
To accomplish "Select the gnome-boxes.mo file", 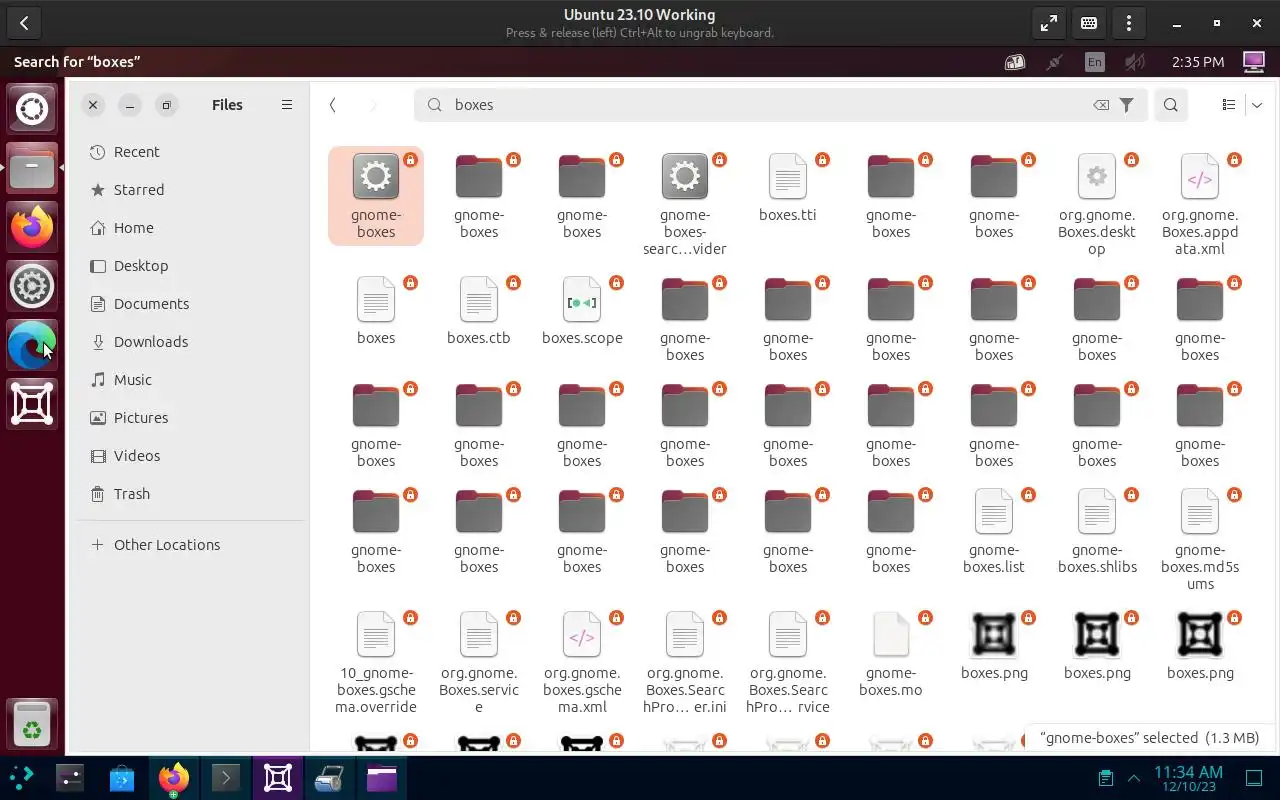I will click(x=891, y=654).
